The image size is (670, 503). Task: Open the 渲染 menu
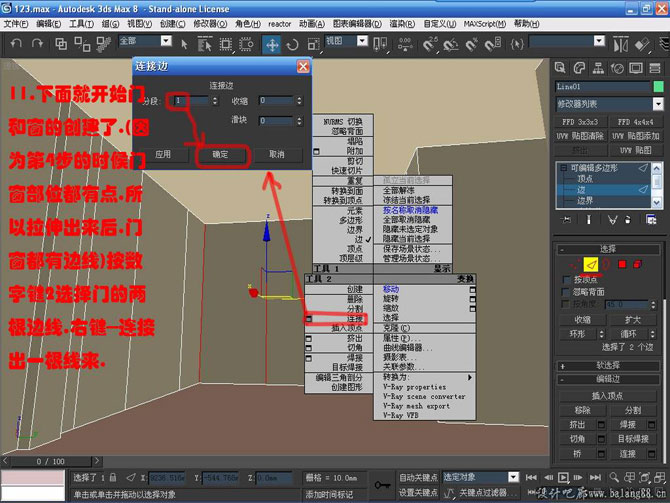[402, 24]
